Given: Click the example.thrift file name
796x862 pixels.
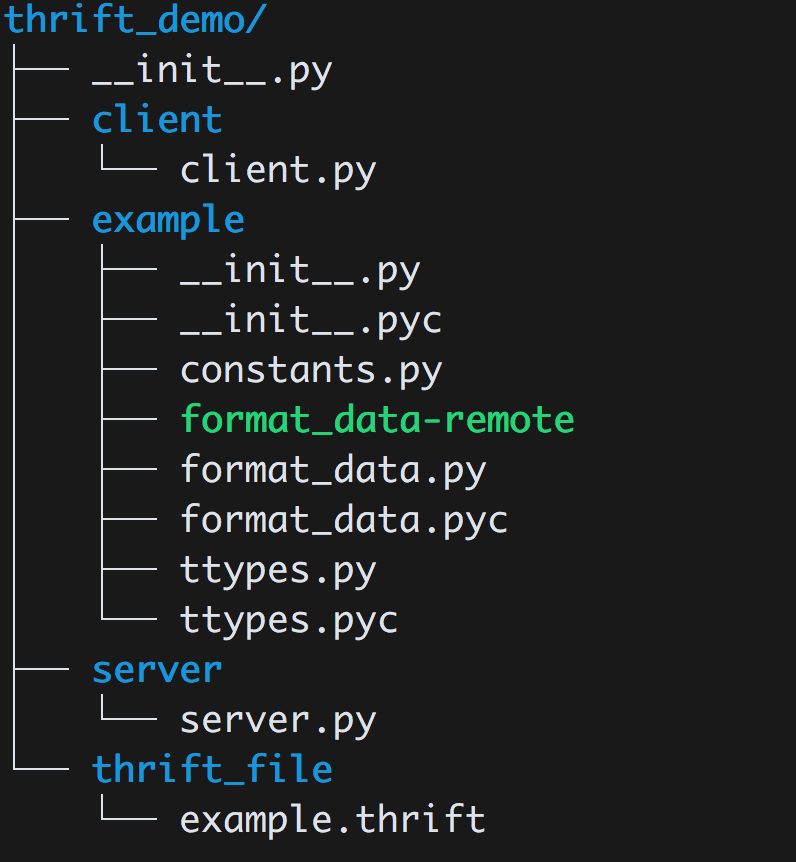Looking at the screenshot, I should [x=333, y=820].
